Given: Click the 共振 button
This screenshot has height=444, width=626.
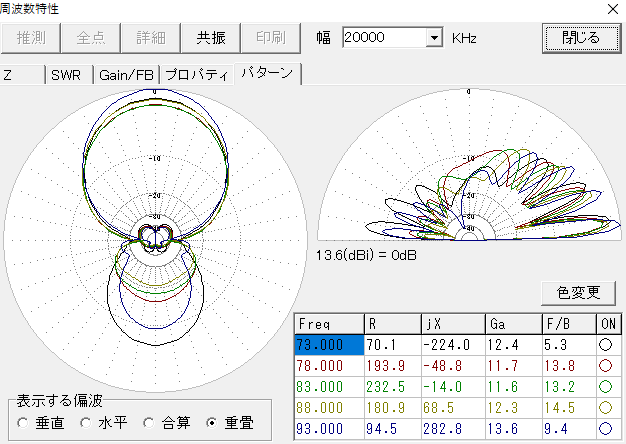Looking at the screenshot, I should pos(211,38).
